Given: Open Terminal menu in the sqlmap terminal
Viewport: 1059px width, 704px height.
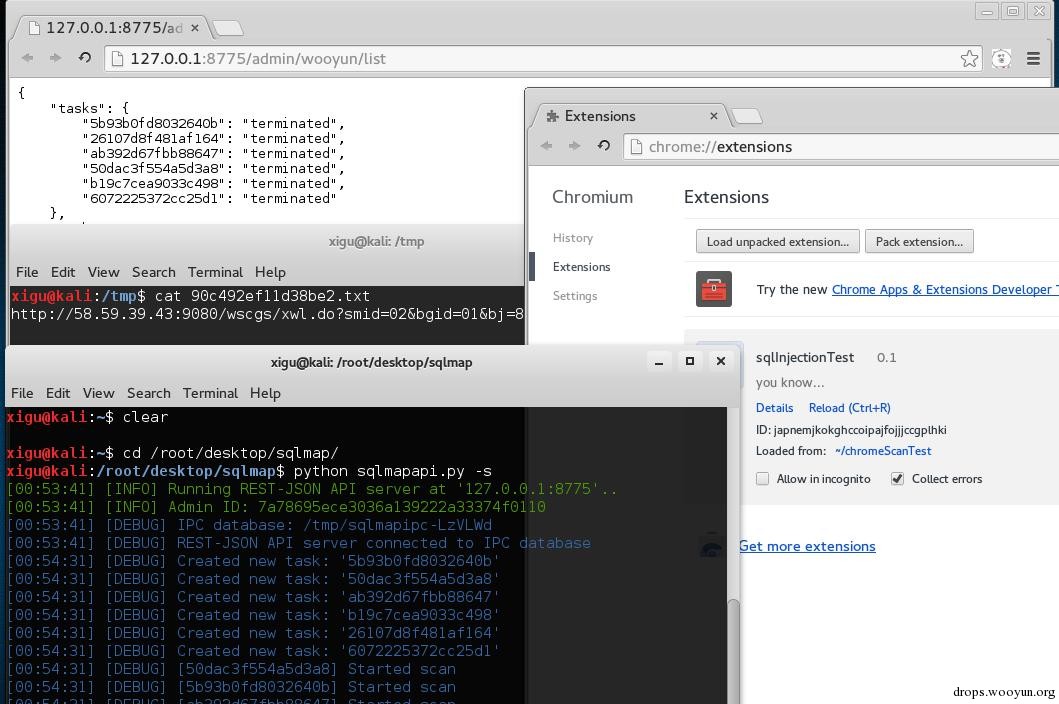Looking at the screenshot, I should coord(210,393).
